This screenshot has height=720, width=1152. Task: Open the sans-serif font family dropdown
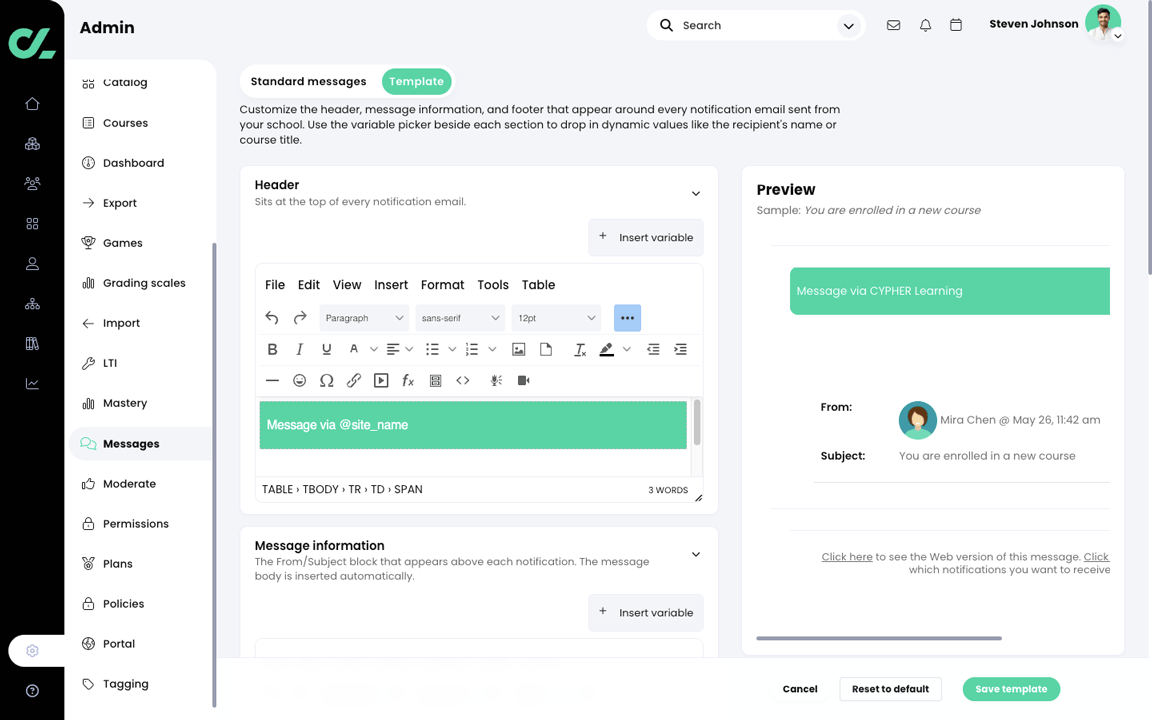click(460, 318)
